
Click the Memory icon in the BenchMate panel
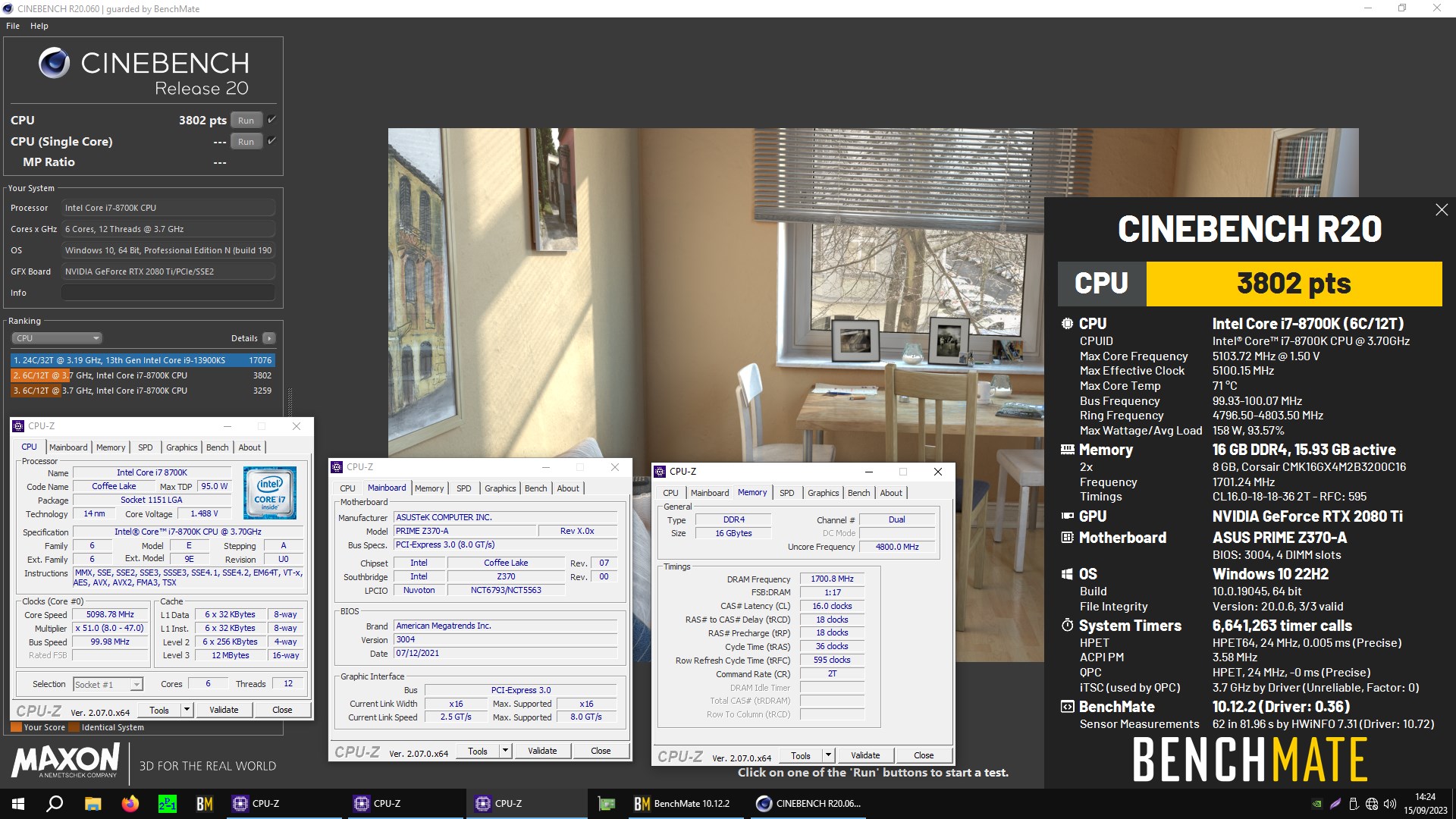pos(1067,450)
